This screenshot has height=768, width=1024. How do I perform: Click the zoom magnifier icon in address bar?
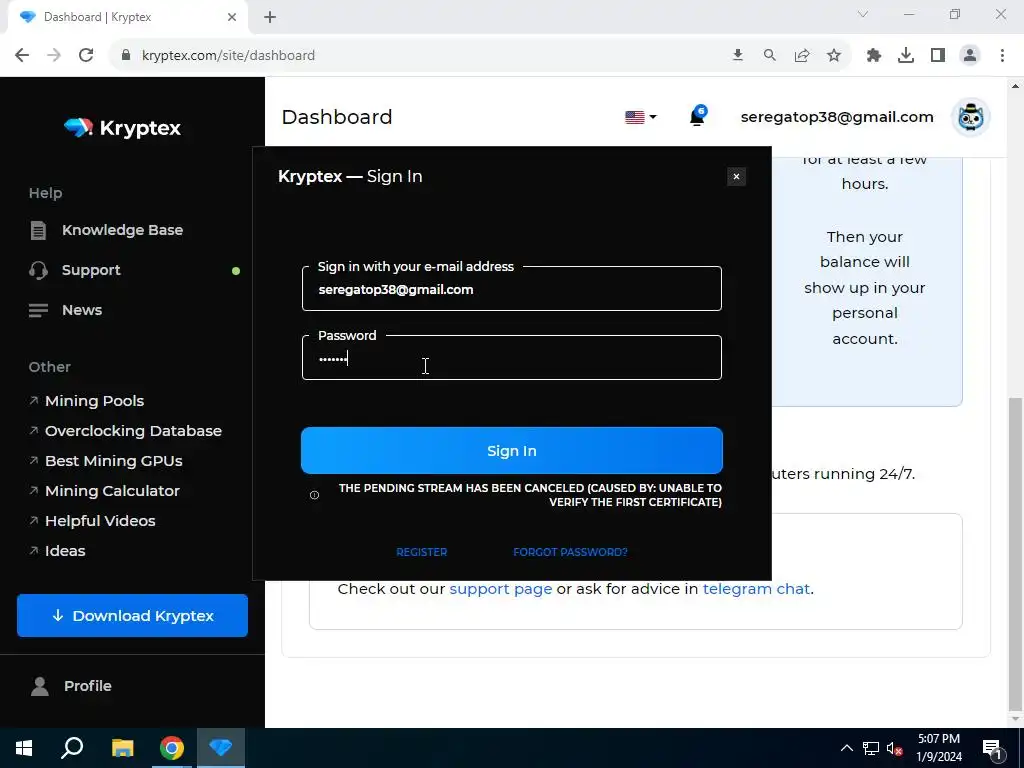click(x=770, y=55)
